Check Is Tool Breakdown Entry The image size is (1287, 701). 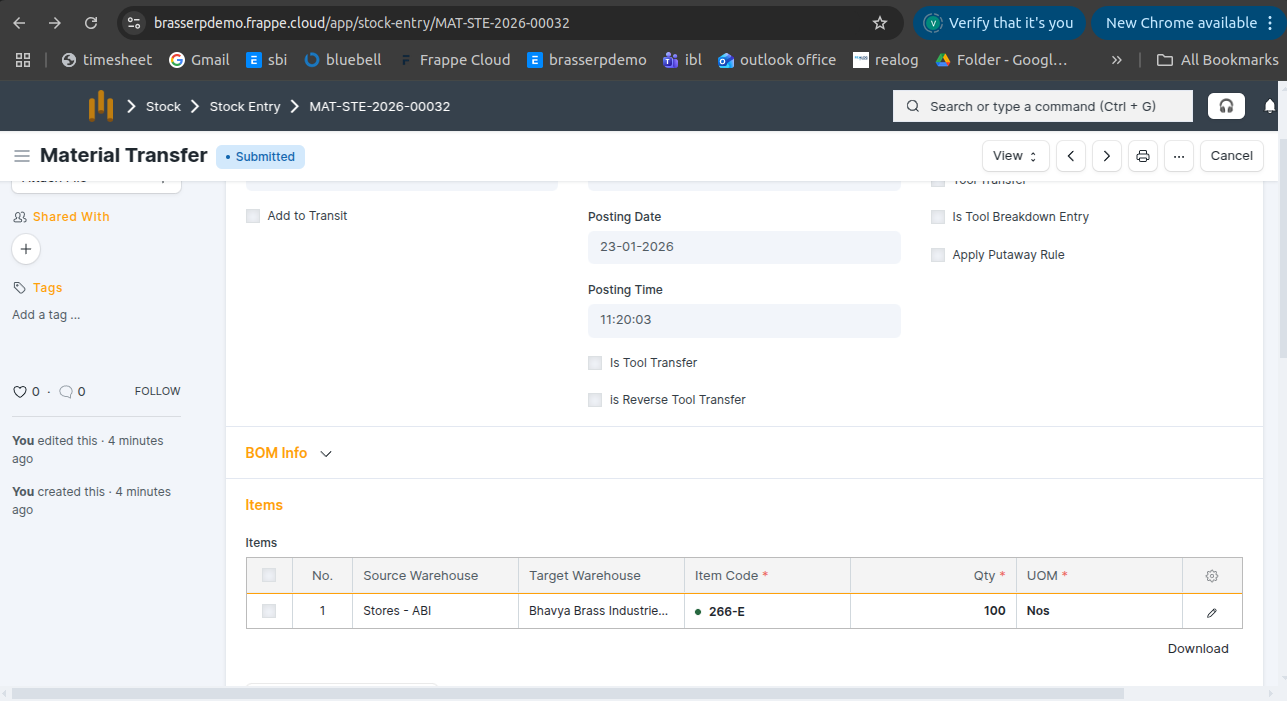(938, 217)
